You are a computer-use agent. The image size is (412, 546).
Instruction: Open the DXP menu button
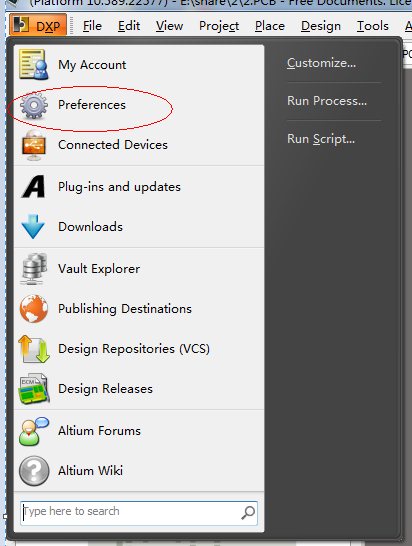(x=38, y=26)
